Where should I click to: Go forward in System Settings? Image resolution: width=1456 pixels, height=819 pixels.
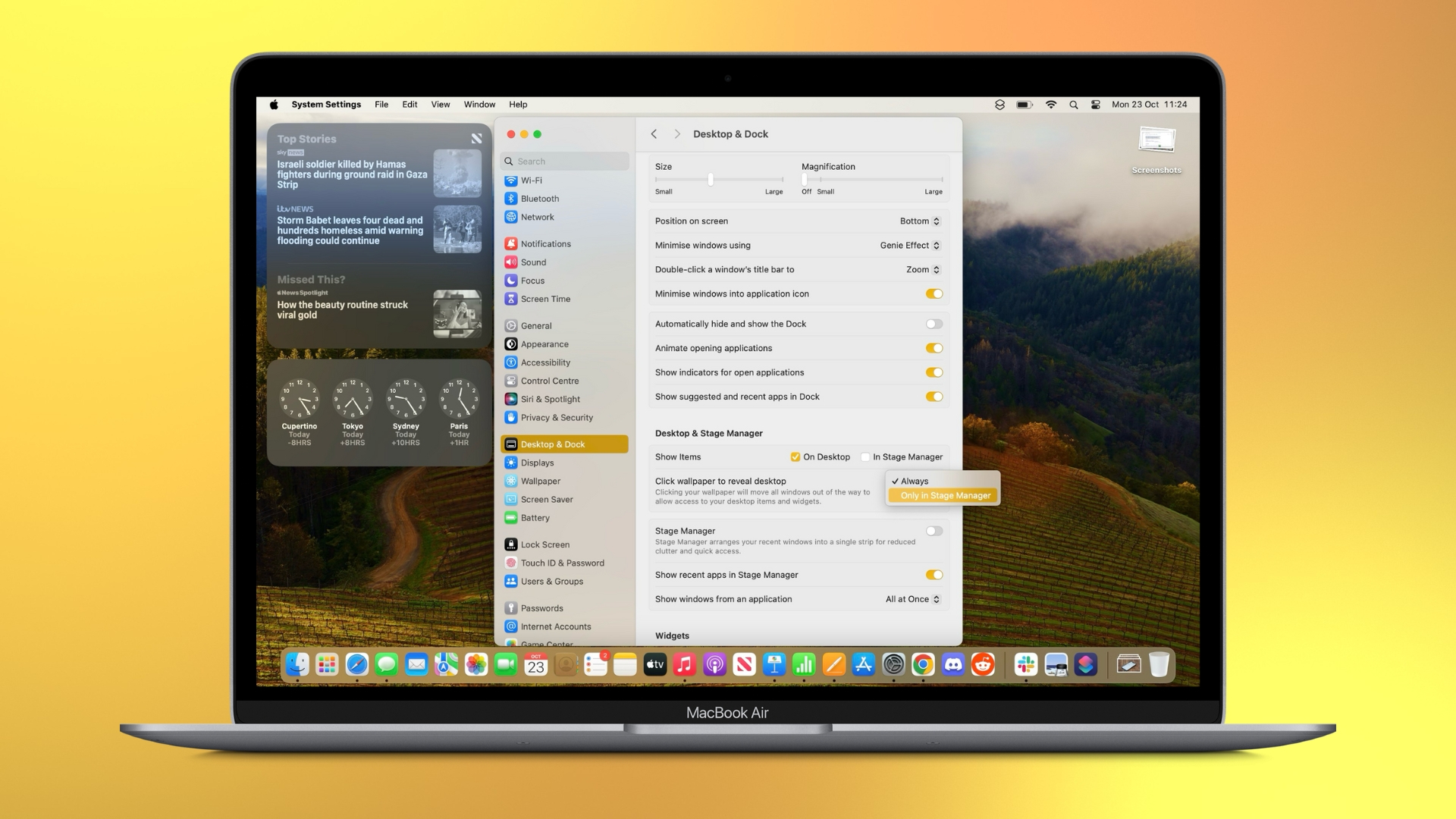(x=677, y=134)
